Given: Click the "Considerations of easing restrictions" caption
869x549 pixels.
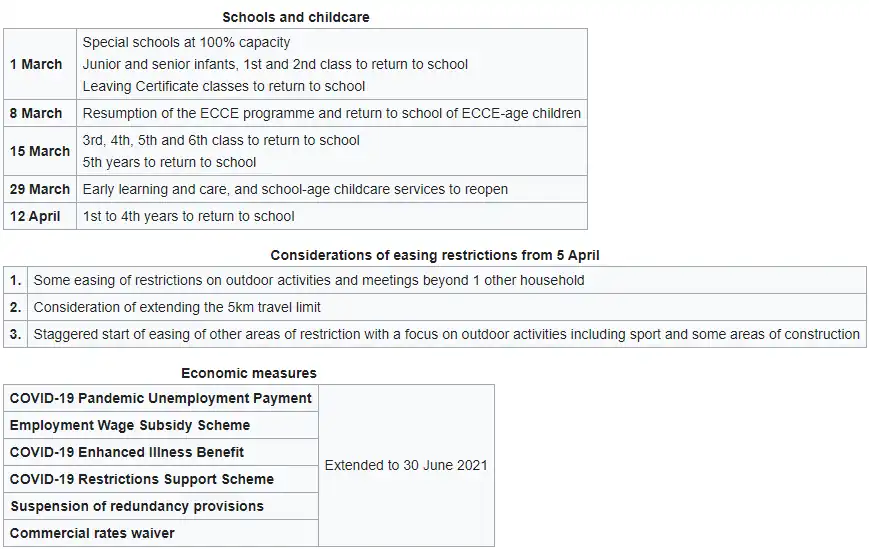Looking at the screenshot, I should [x=434, y=255].
